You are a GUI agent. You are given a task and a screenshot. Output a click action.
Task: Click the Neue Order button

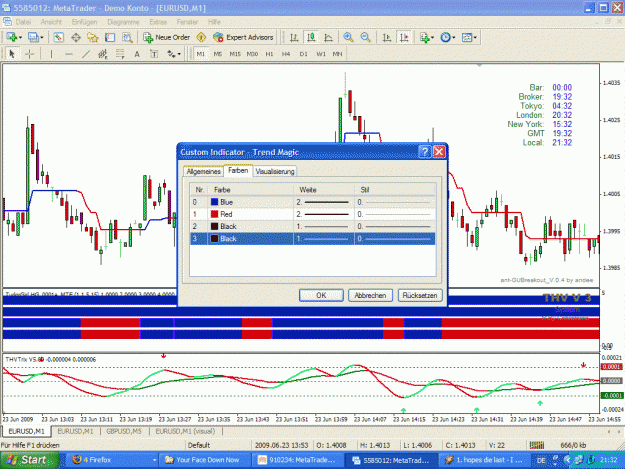[x=167, y=37]
